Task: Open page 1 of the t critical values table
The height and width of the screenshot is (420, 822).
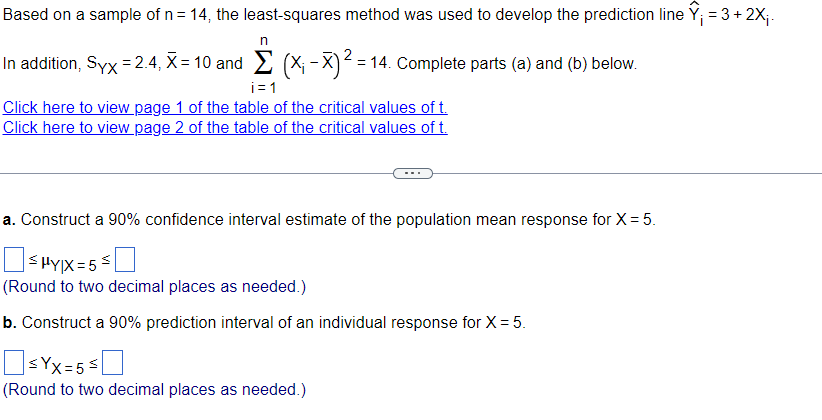Action: tap(225, 107)
